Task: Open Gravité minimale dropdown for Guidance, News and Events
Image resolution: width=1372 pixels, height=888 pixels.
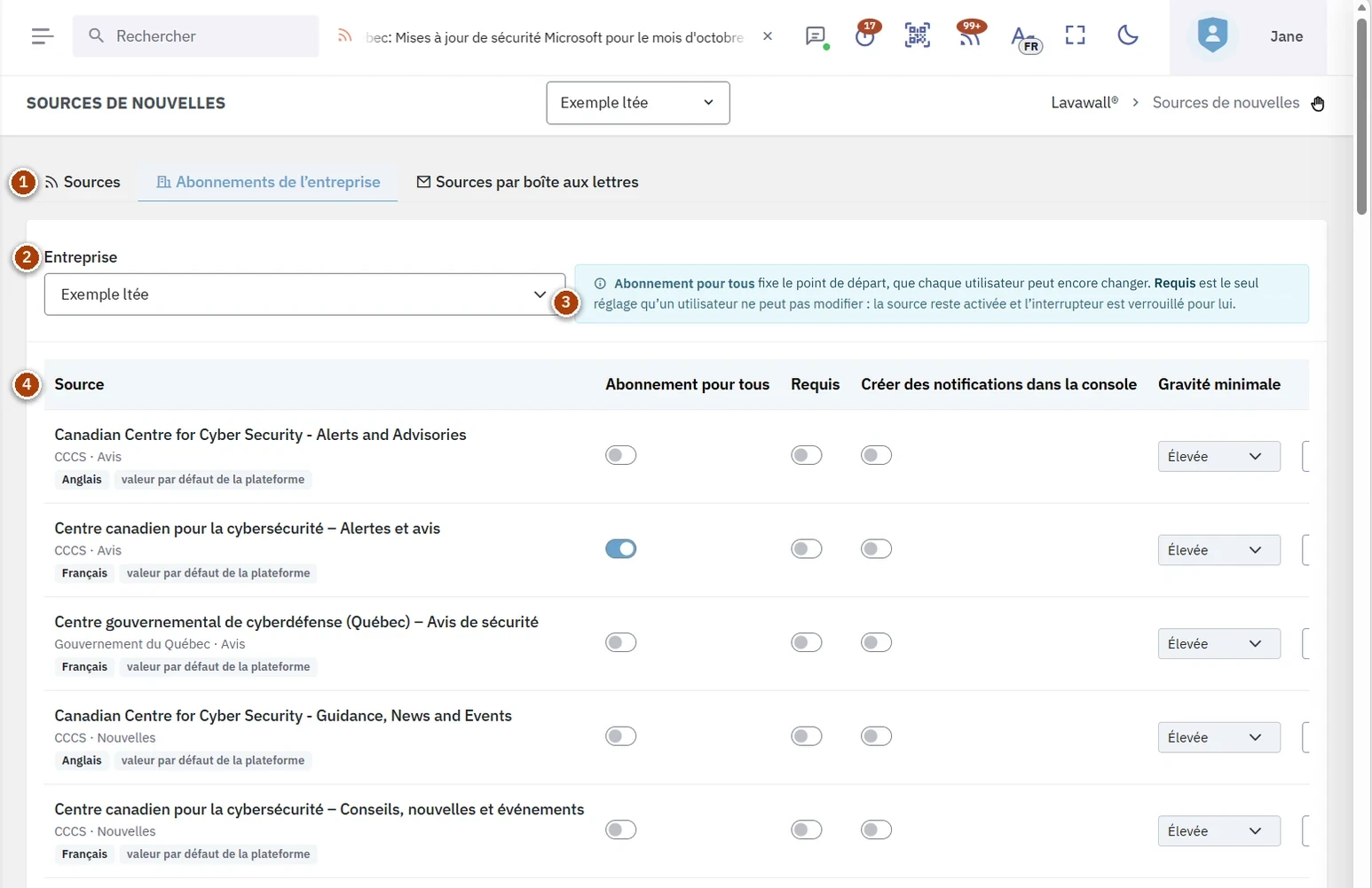Action: pyautogui.click(x=1218, y=737)
